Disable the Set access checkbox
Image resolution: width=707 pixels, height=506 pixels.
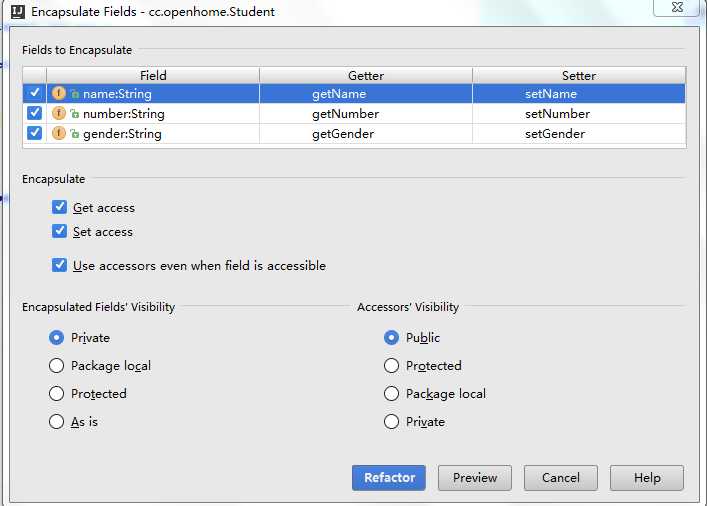tap(59, 231)
